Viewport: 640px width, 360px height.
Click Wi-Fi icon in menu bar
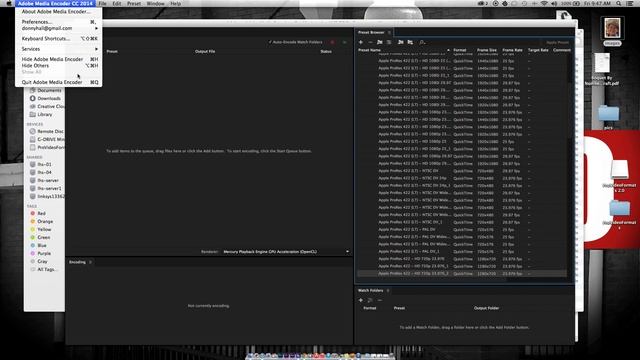544,3
